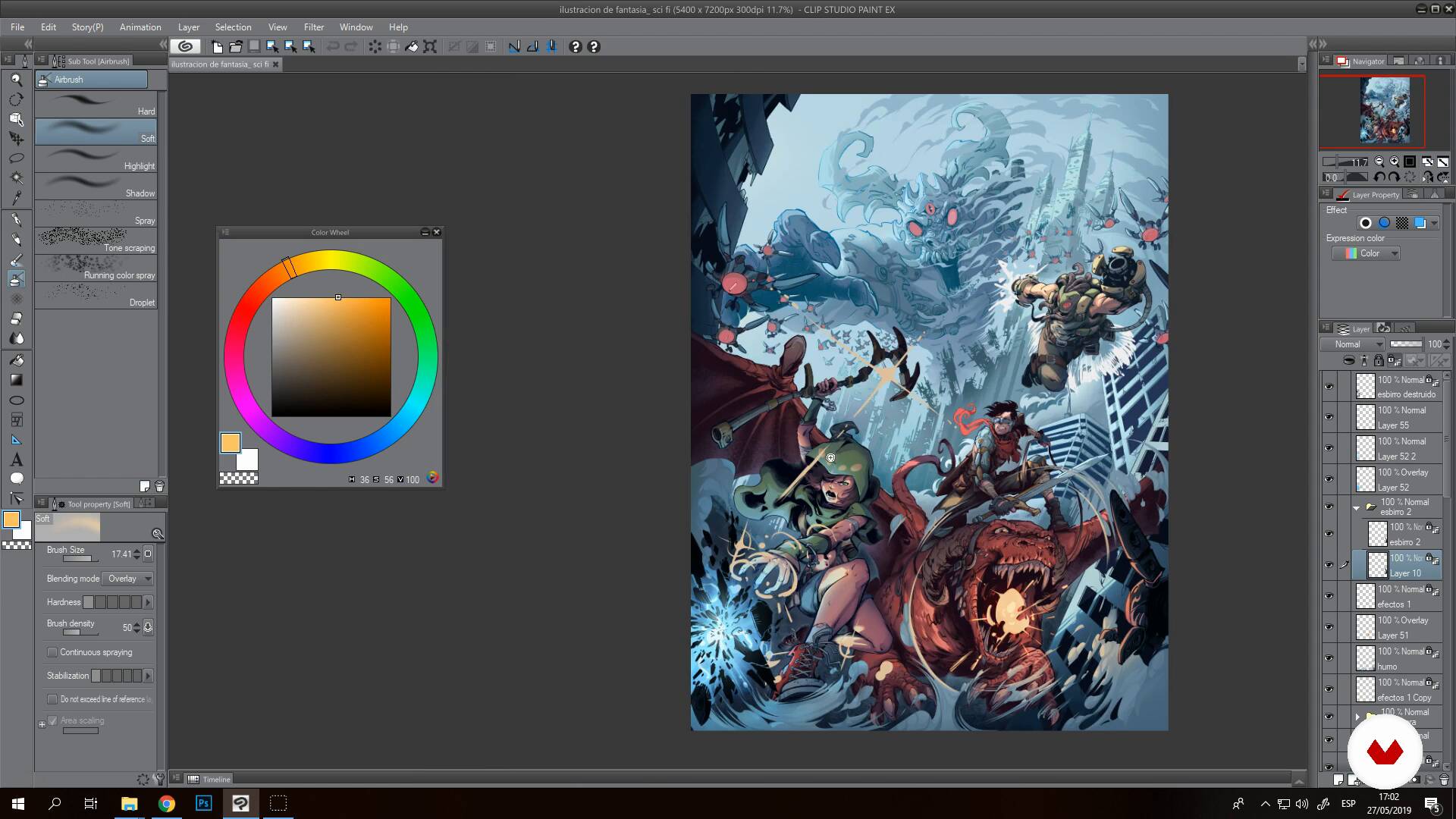Screen dimensions: 1456x819
Task: Zoom out in Navigator panel
Action: tap(1379, 162)
